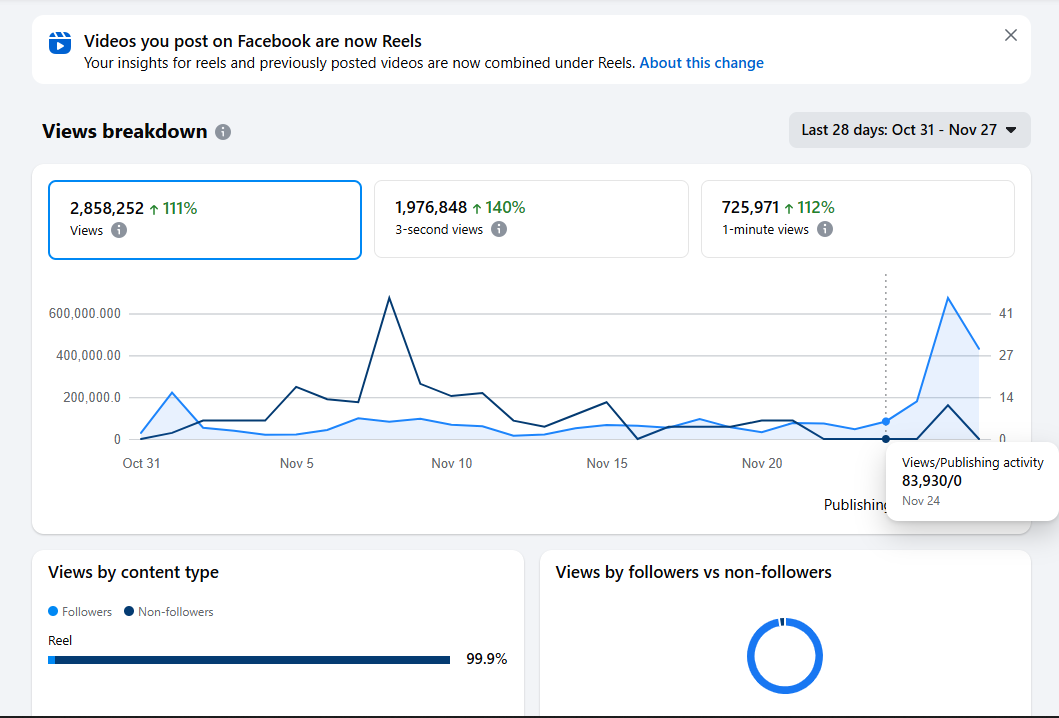Select the Views metric card

[x=205, y=219]
